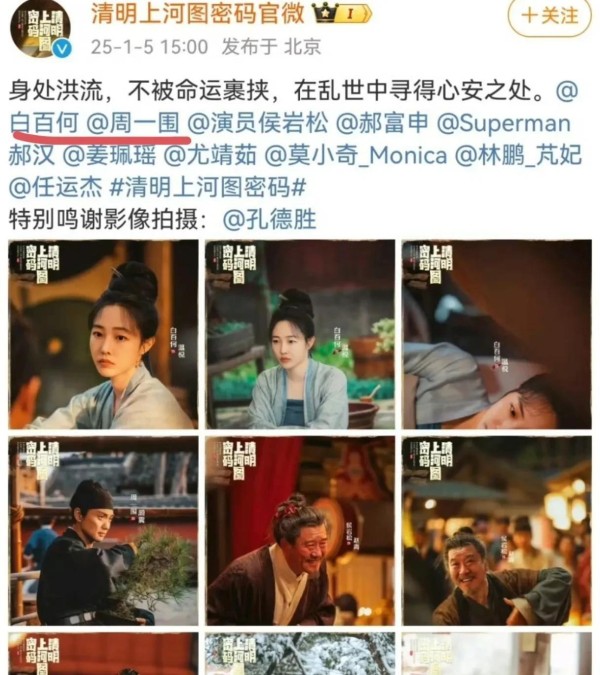The image size is (600, 675).
Task: Open photographer @孔德胜 mention
Action: pyautogui.click(x=270, y=220)
